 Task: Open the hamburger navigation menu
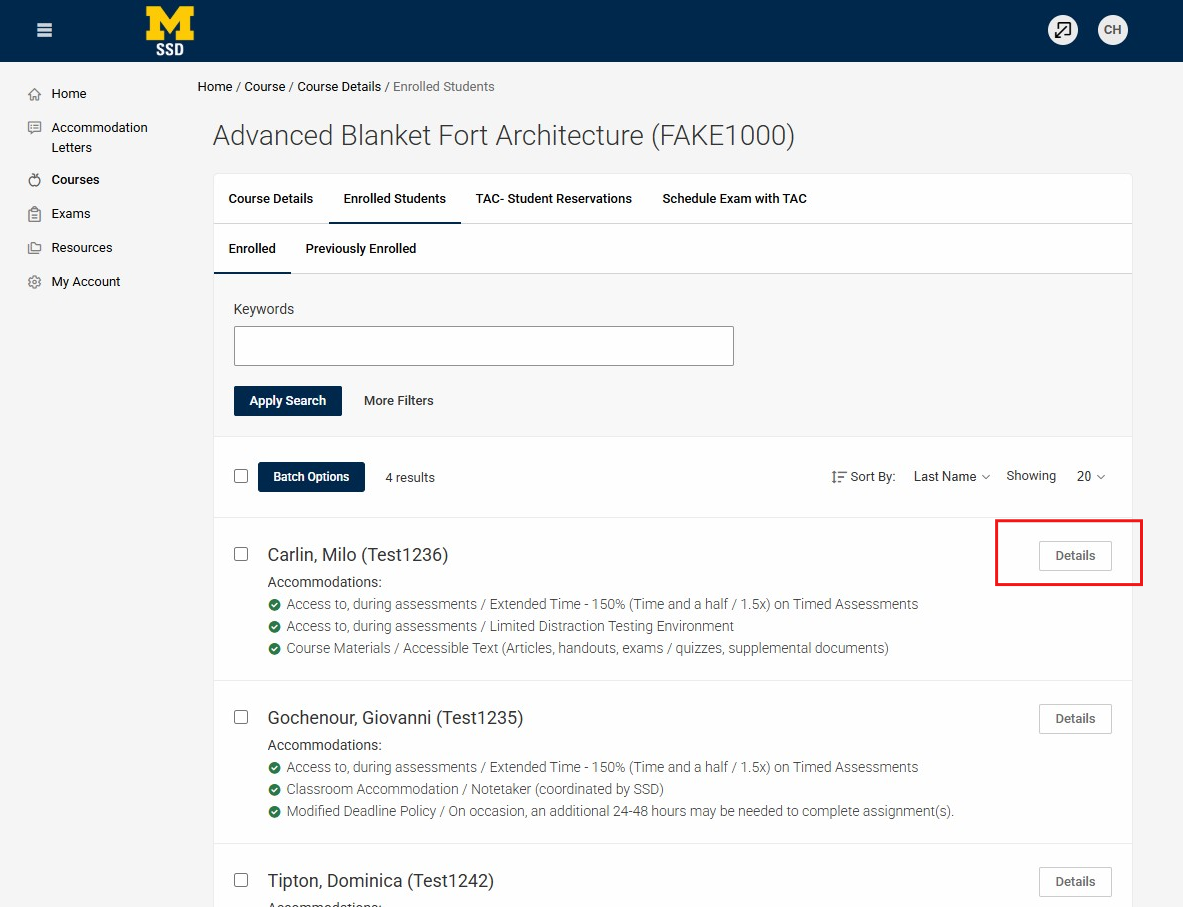pyautogui.click(x=45, y=30)
